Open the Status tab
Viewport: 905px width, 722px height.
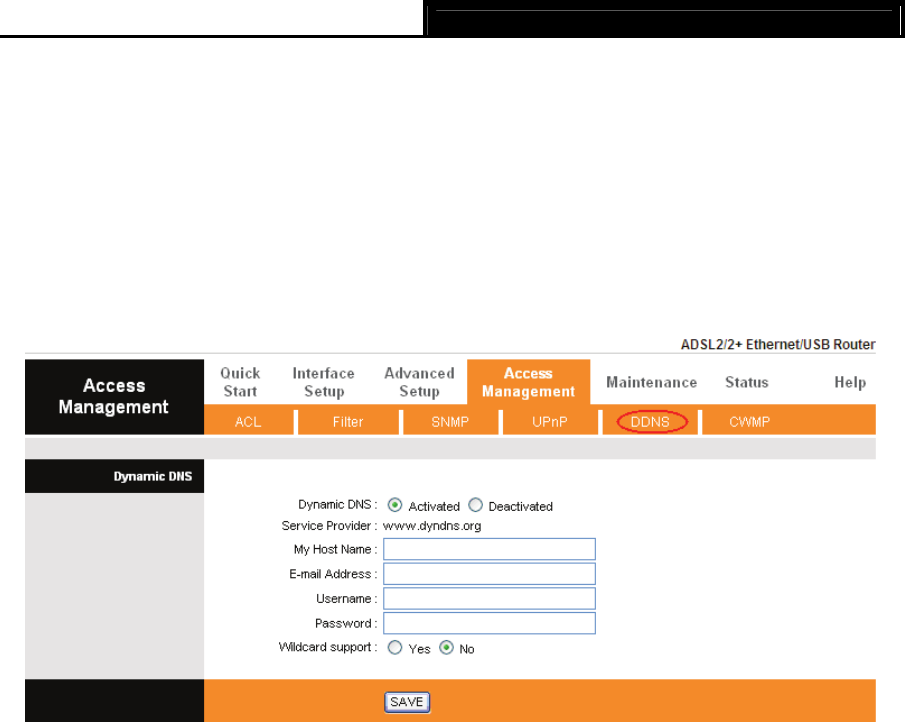747,382
